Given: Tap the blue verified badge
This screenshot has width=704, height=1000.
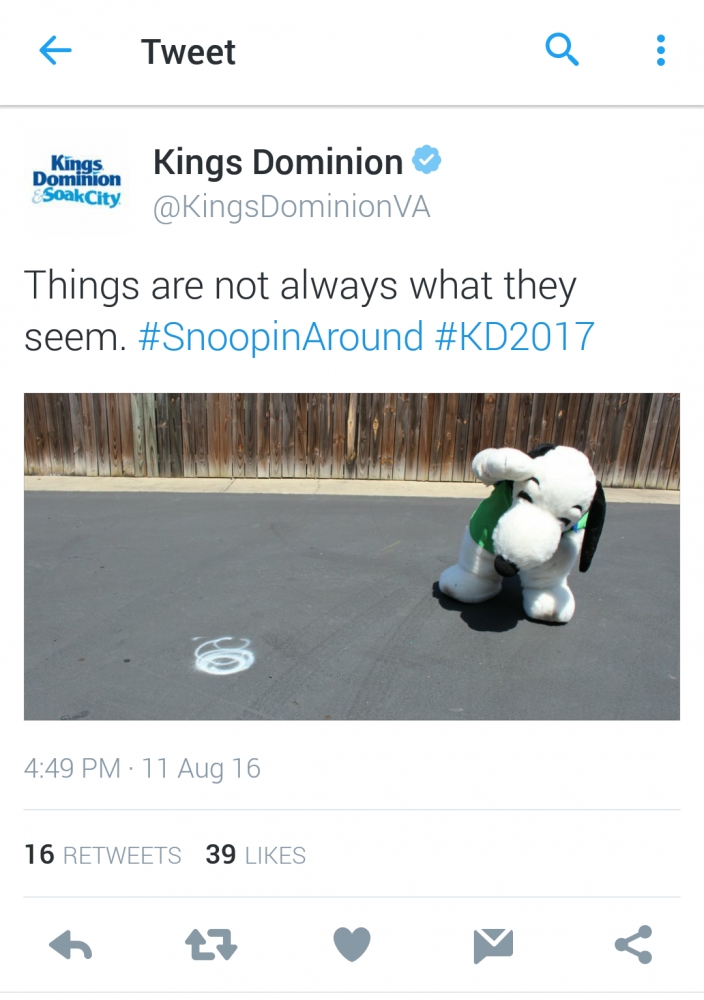Looking at the screenshot, I should click(427, 160).
